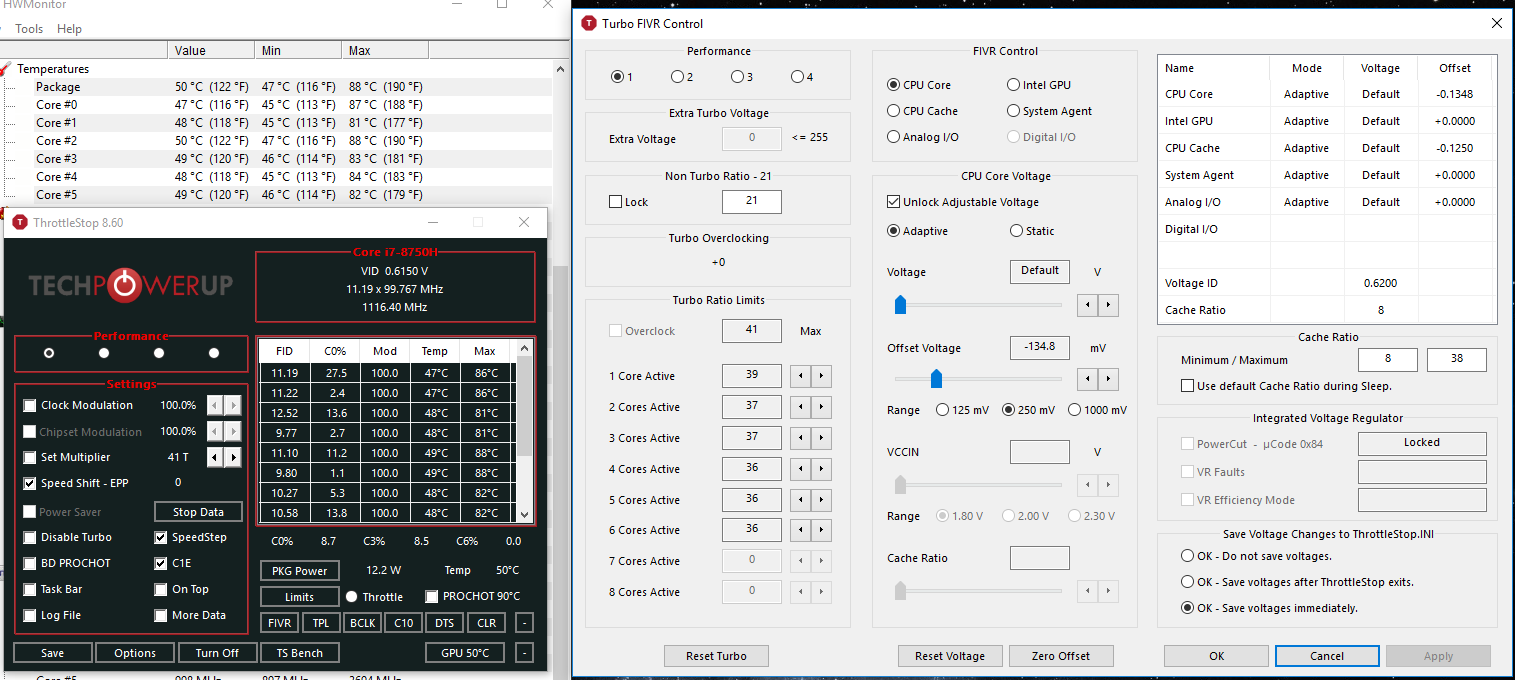Increase CPU Core Voltage with right arrow
Viewport: 1515px width, 680px height.
coord(1108,304)
